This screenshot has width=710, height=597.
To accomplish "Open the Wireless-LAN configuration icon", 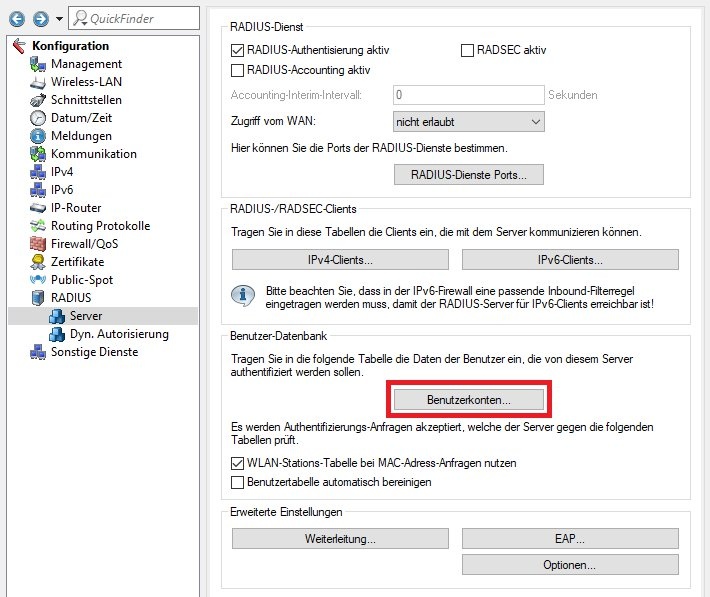I will pos(38,82).
